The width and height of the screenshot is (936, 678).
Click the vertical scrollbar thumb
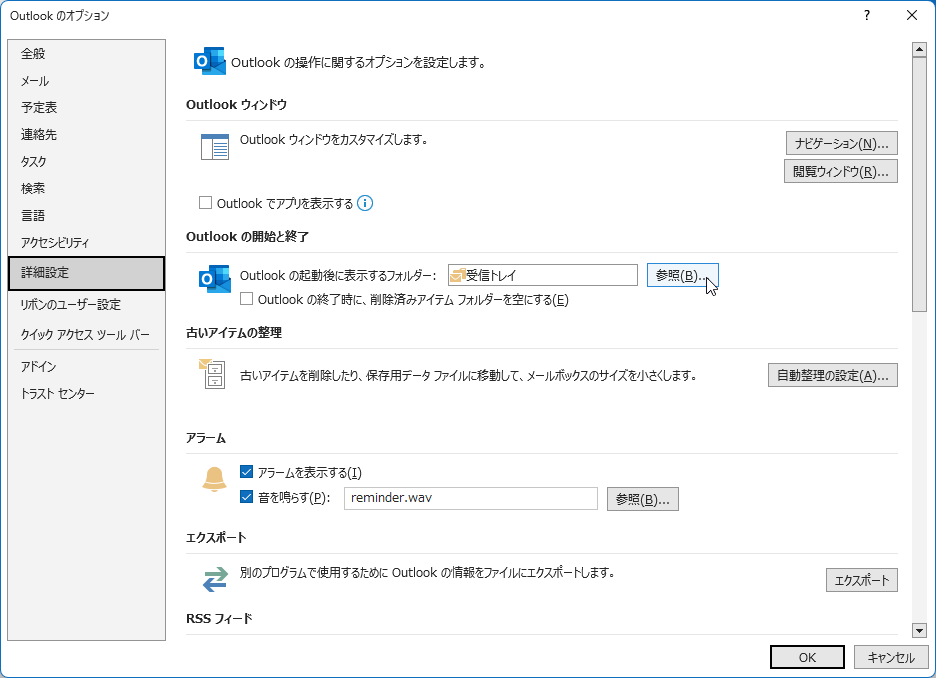(x=919, y=184)
